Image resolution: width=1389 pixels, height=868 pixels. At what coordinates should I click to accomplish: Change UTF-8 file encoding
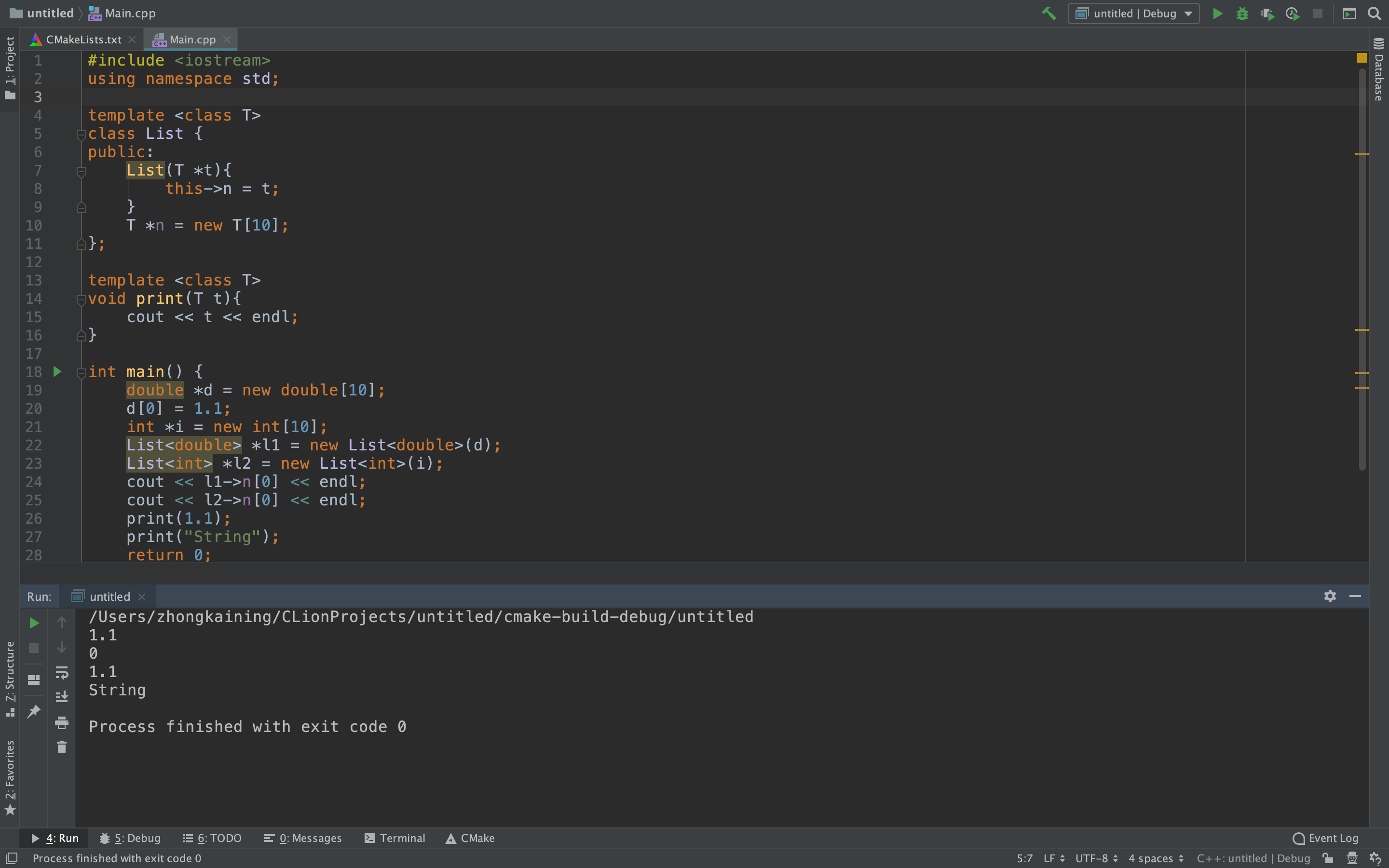point(1096,858)
